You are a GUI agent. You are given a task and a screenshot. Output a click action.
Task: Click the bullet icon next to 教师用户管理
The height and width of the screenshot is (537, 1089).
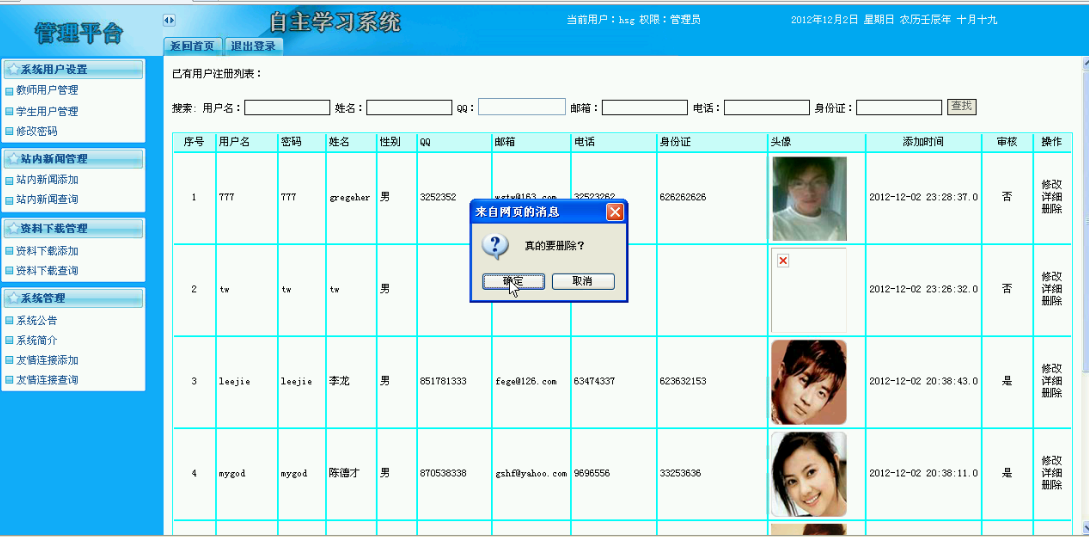[9, 91]
